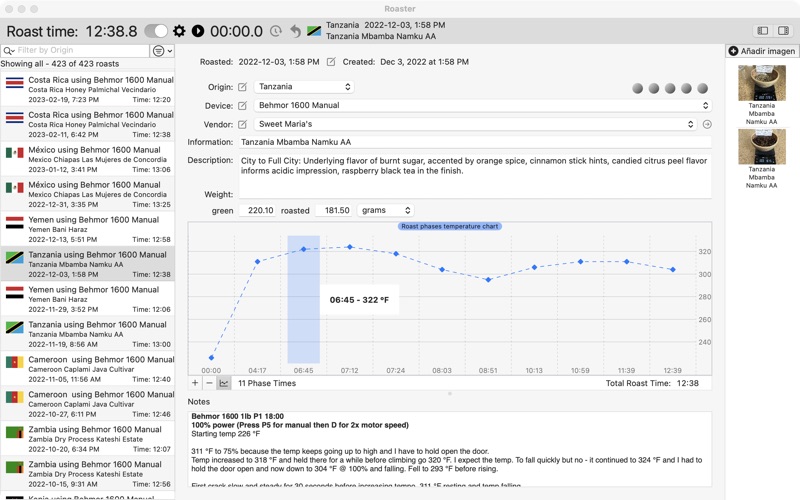The image size is (800, 500).
Task: Click the edit icon beside Device
Action: tap(242, 106)
